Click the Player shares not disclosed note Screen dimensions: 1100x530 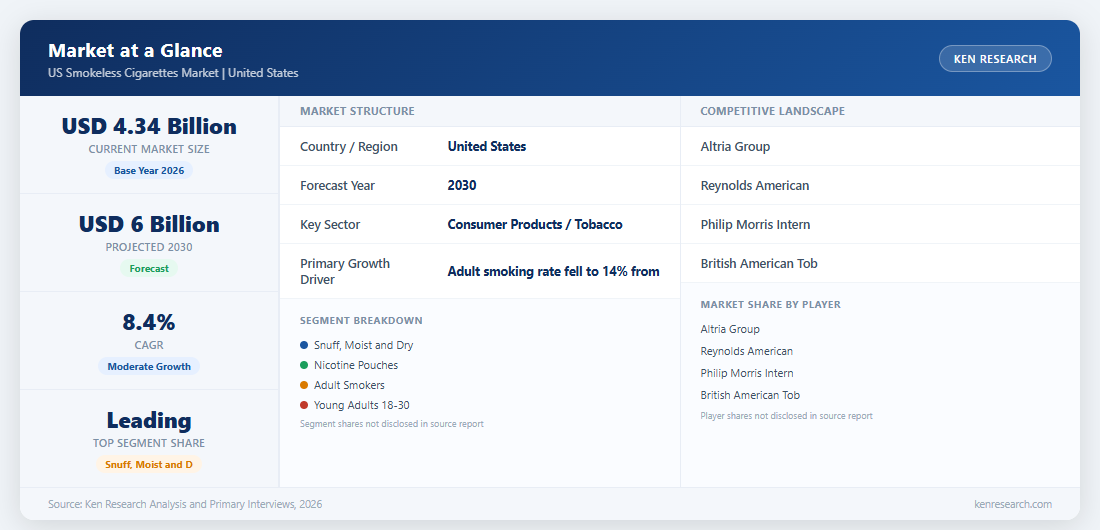click(786, 416)
